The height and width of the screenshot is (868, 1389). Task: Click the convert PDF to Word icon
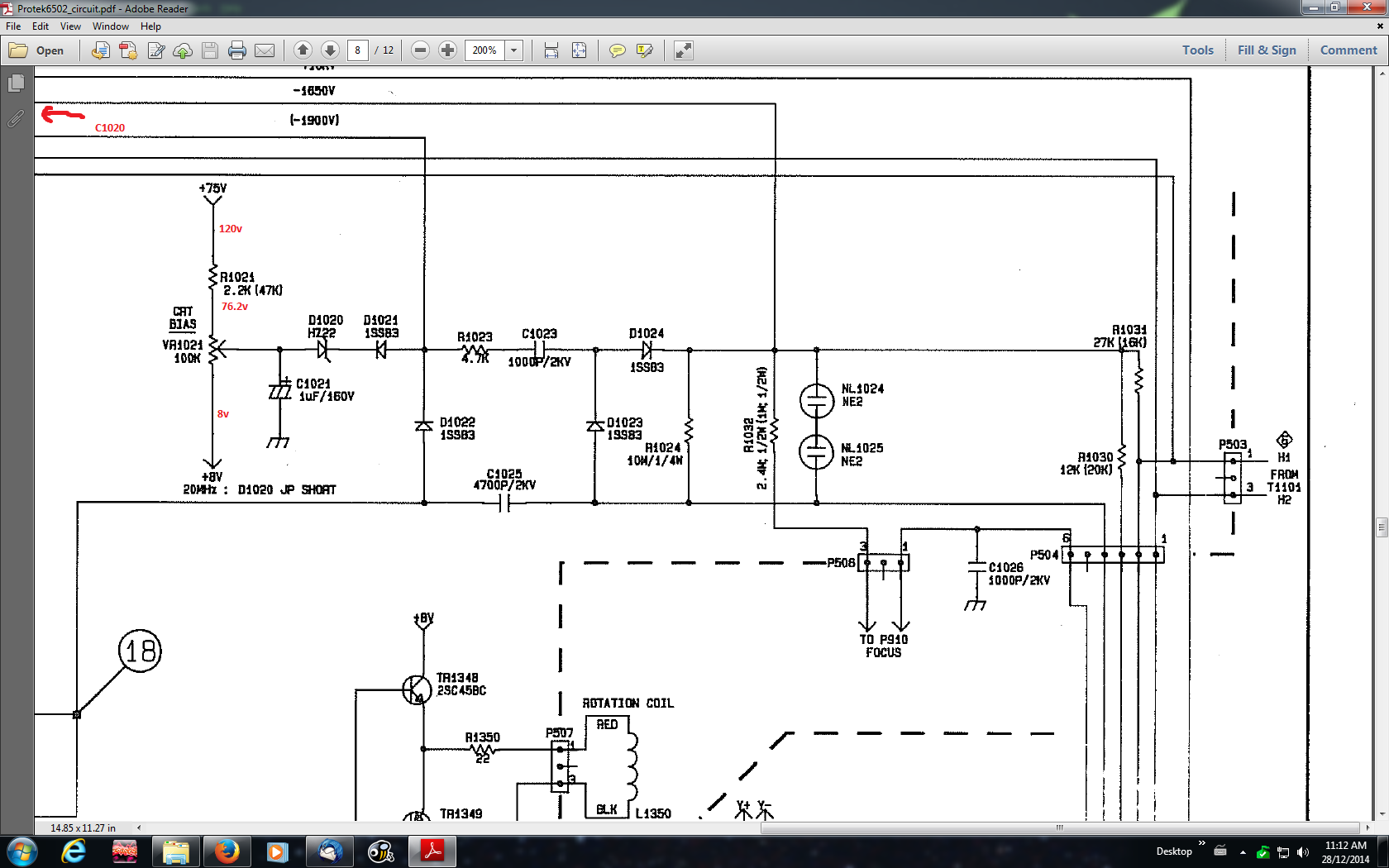[x=100, y=50]
